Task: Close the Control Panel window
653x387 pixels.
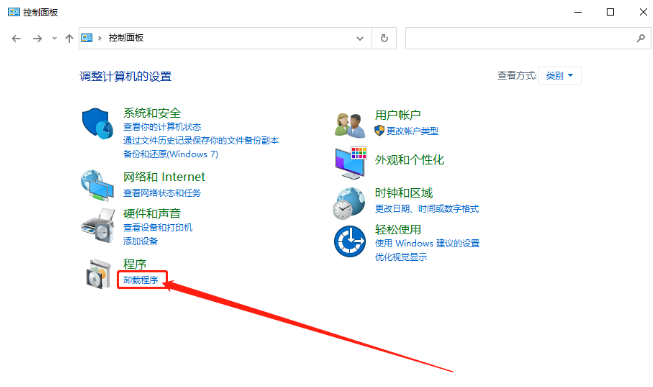Action: click(x=643, y=12)
